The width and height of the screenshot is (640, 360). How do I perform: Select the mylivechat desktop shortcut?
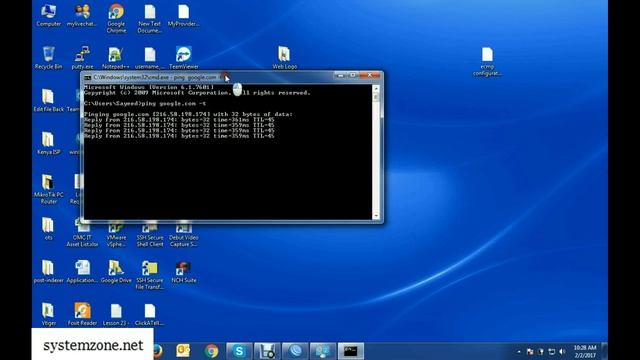[x=82, y=16]
